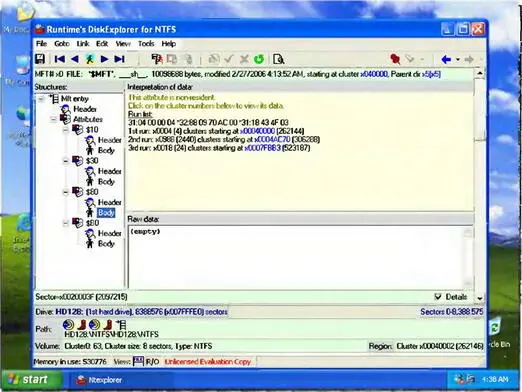The image size is (522, 392).
Task: Open the 3rd run starting cluster link
Action: tap(263, 148)
